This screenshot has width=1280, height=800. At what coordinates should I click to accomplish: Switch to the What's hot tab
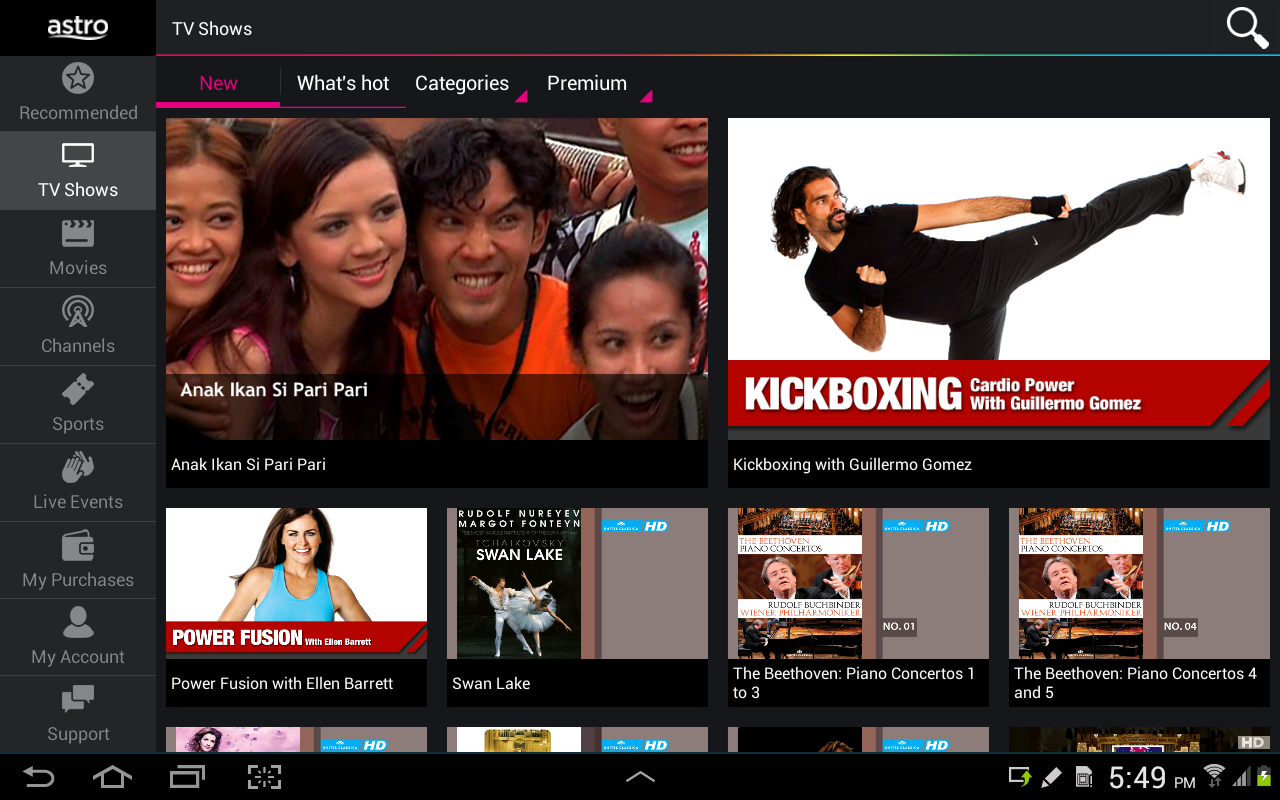coord(343,84)
